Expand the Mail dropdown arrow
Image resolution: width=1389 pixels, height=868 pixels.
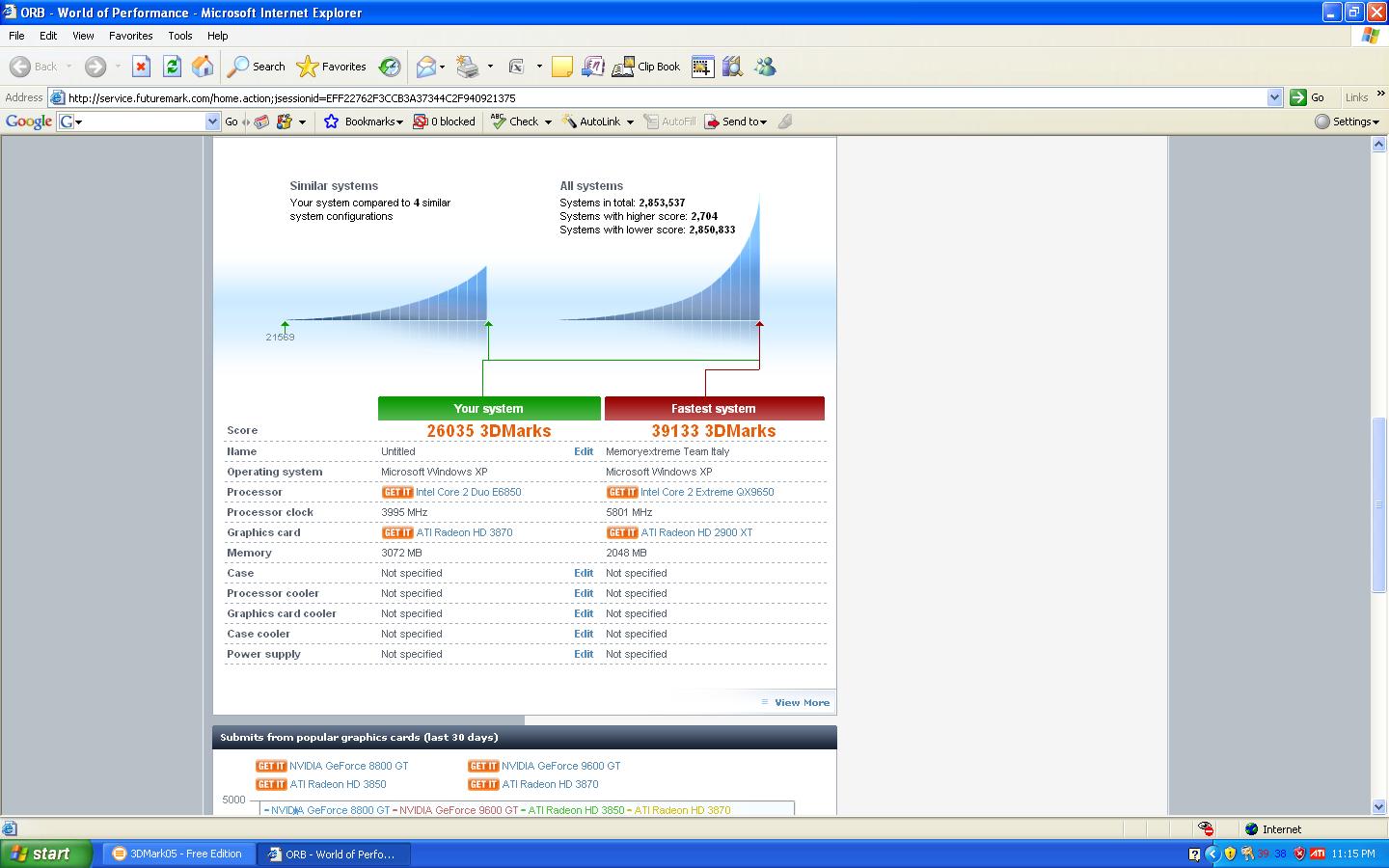(442, 67)
